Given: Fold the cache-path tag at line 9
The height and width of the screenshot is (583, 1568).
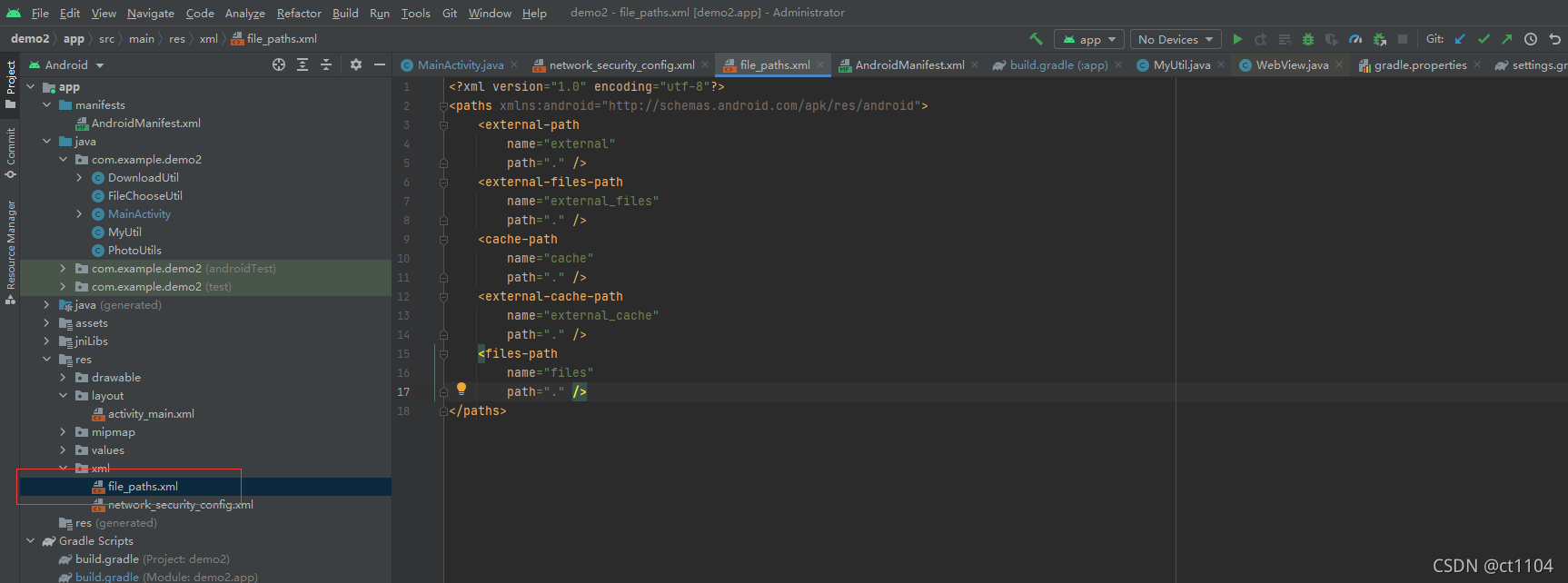Looking at the screenshot, I should tap(443, 240).
